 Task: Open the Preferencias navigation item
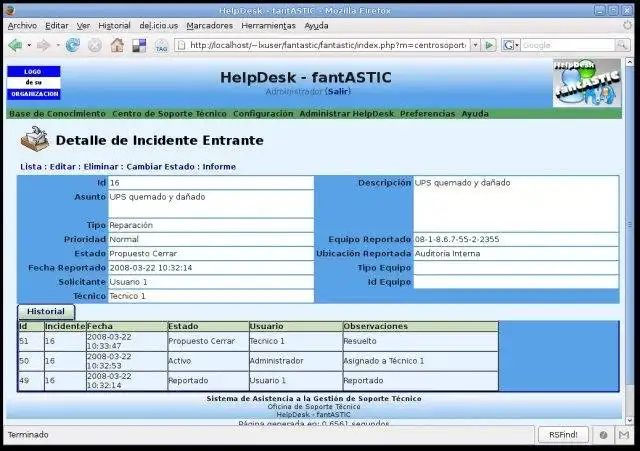(427, 114)
